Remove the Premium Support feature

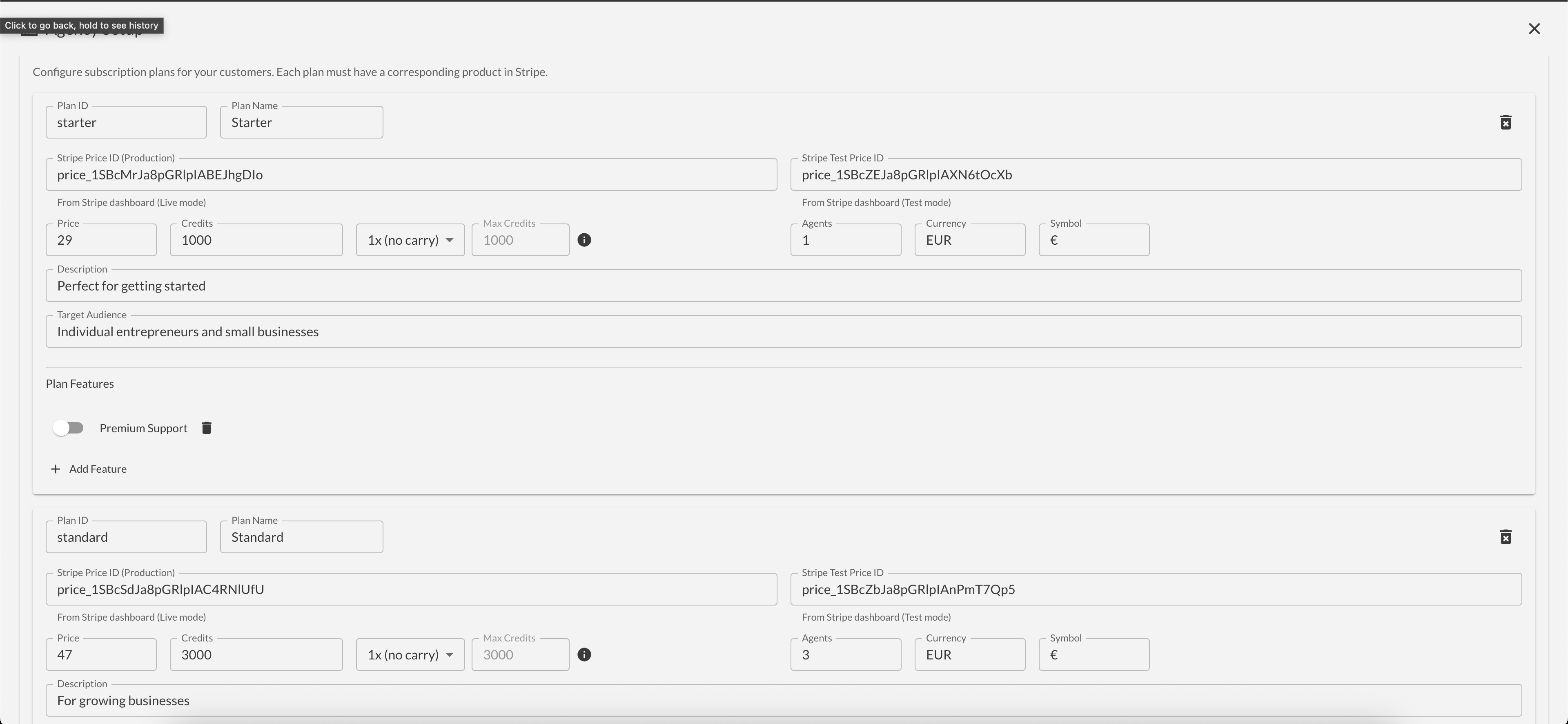coord(206,428)
